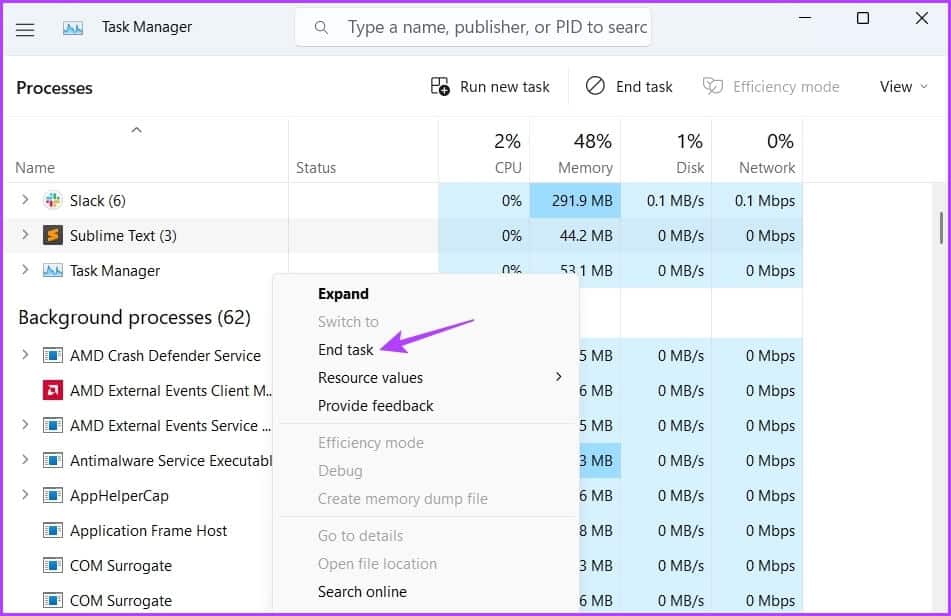The width and height of the screenshot is (951, 616).
Task: Click the red AMD External Events Client icon
Action: tap(53, 390)
